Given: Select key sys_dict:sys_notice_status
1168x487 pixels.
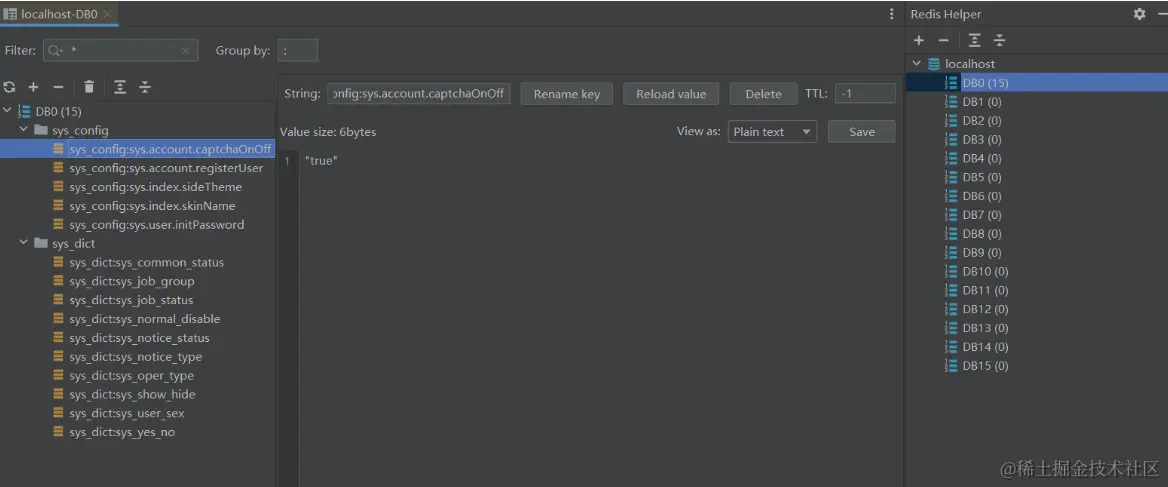Looking at the screenshot, I should tap(138, 338).
